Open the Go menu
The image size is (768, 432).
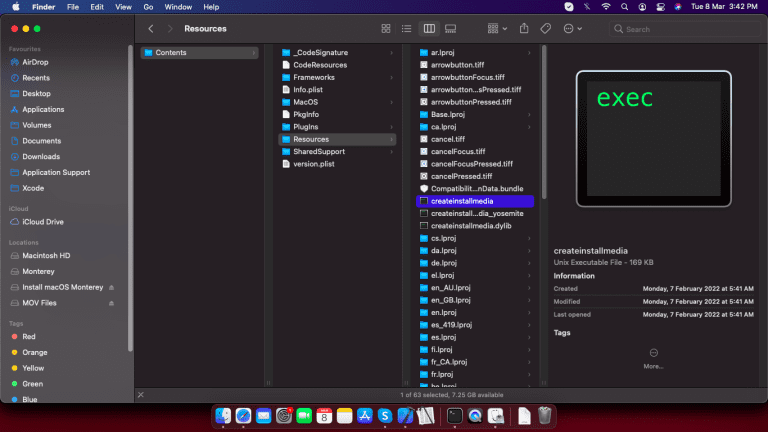click(x=148, y=7)
